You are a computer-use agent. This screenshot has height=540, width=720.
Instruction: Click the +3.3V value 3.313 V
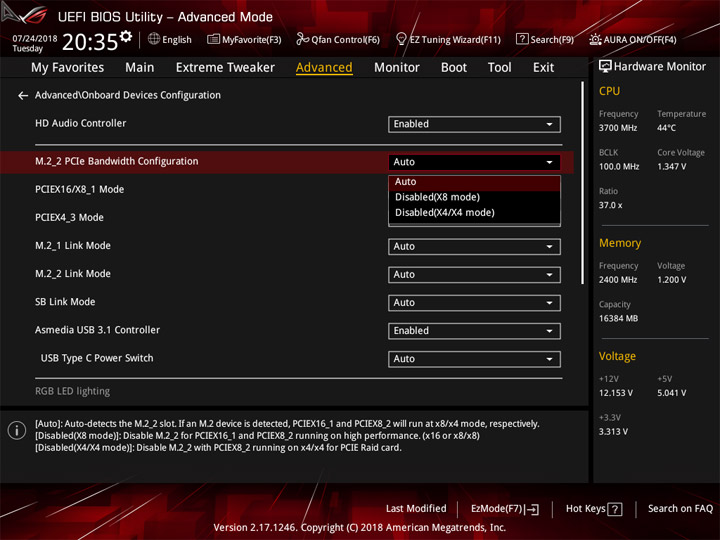click(613, 432)
